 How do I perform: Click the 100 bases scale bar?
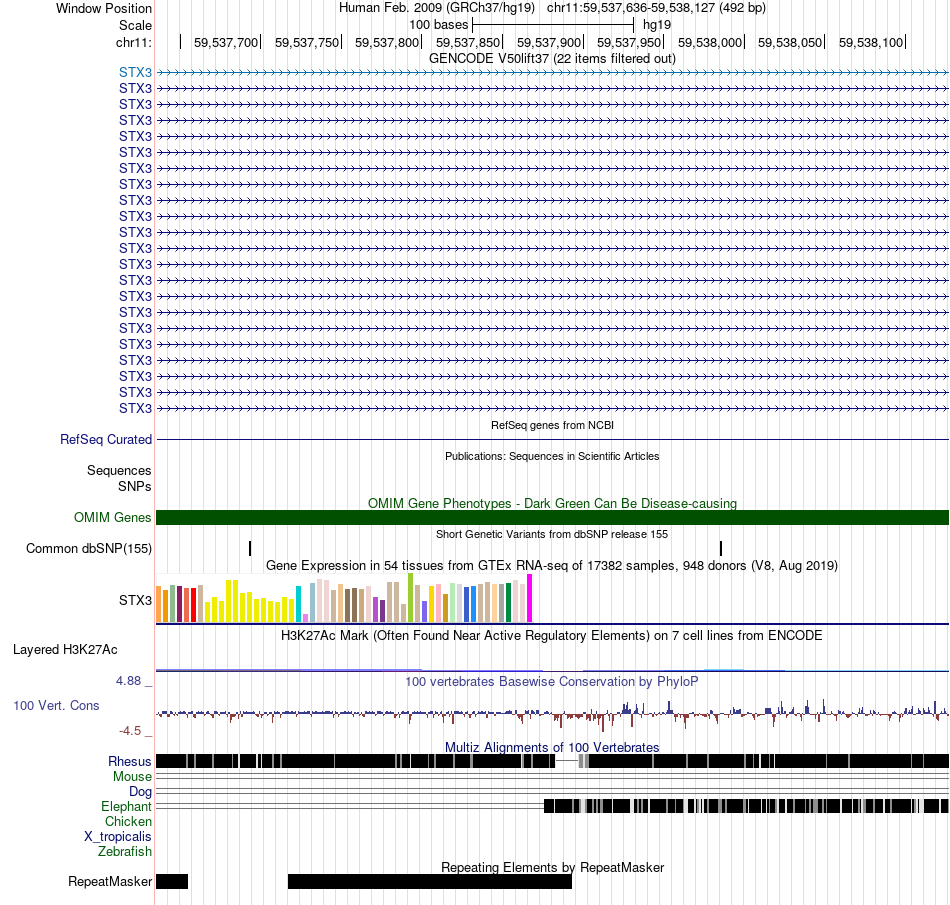[x=553, y=25]
